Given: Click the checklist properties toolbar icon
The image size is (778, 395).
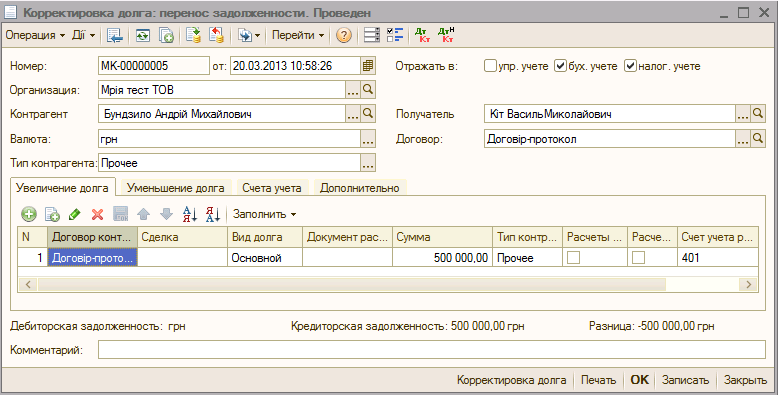Looking at the screenshot, I should [395, 35].
